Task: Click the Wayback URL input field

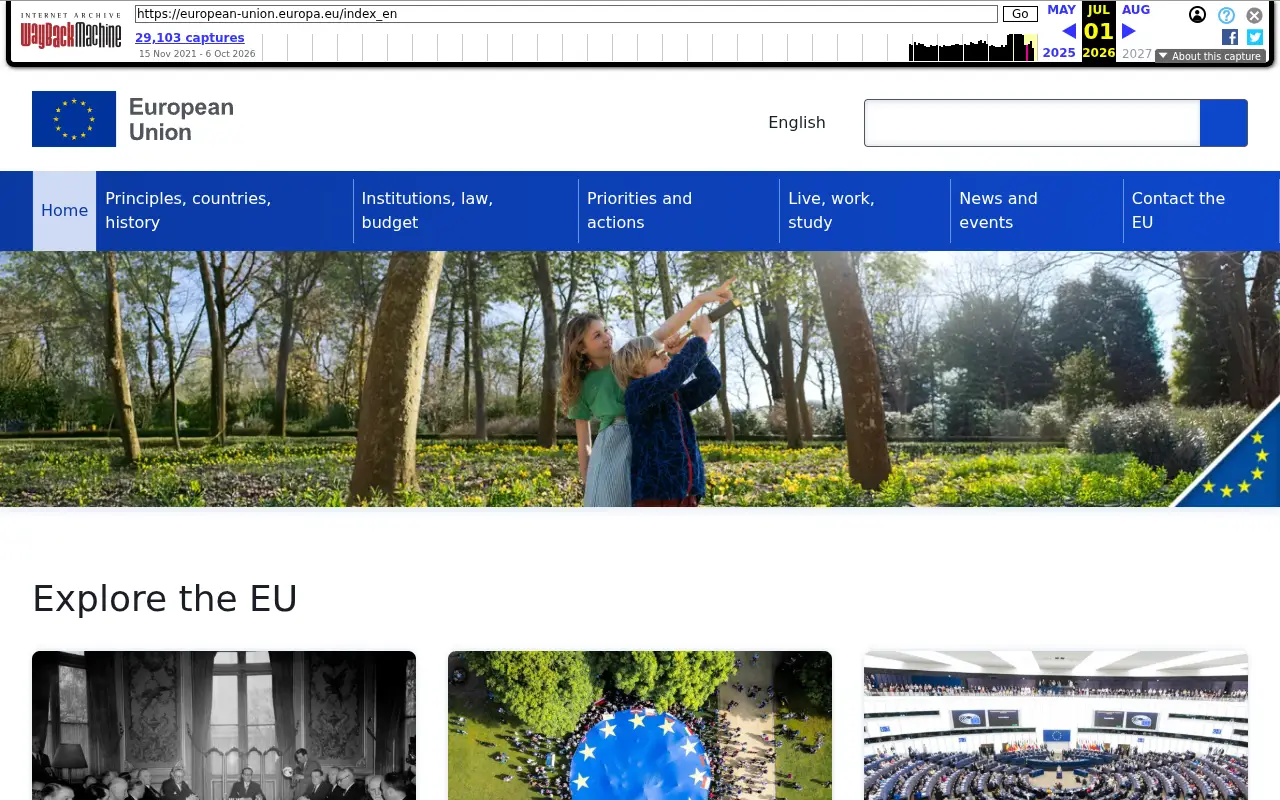Action: coord(566,14)
